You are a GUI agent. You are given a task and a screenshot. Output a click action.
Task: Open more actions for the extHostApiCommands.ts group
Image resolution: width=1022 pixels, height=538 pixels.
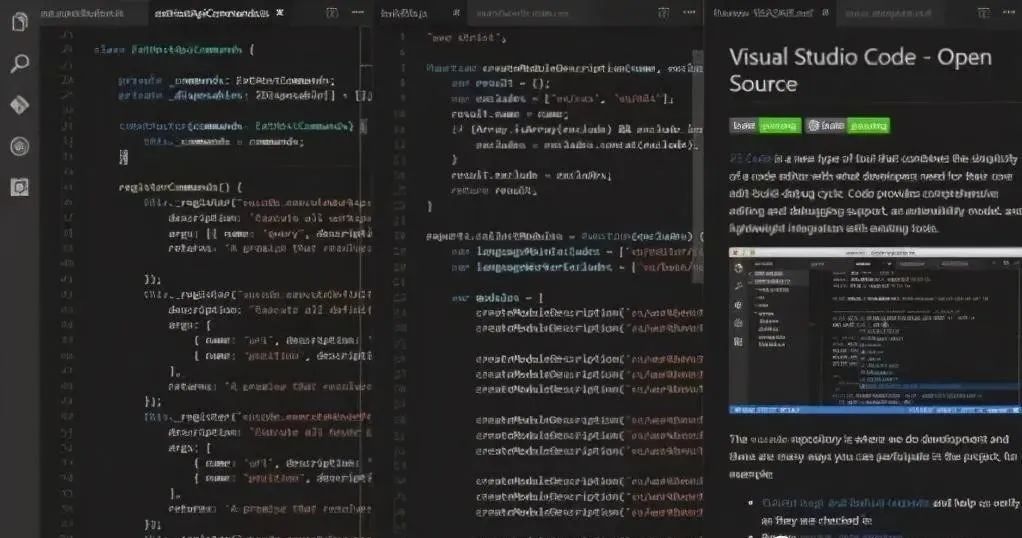pos(358,12)
